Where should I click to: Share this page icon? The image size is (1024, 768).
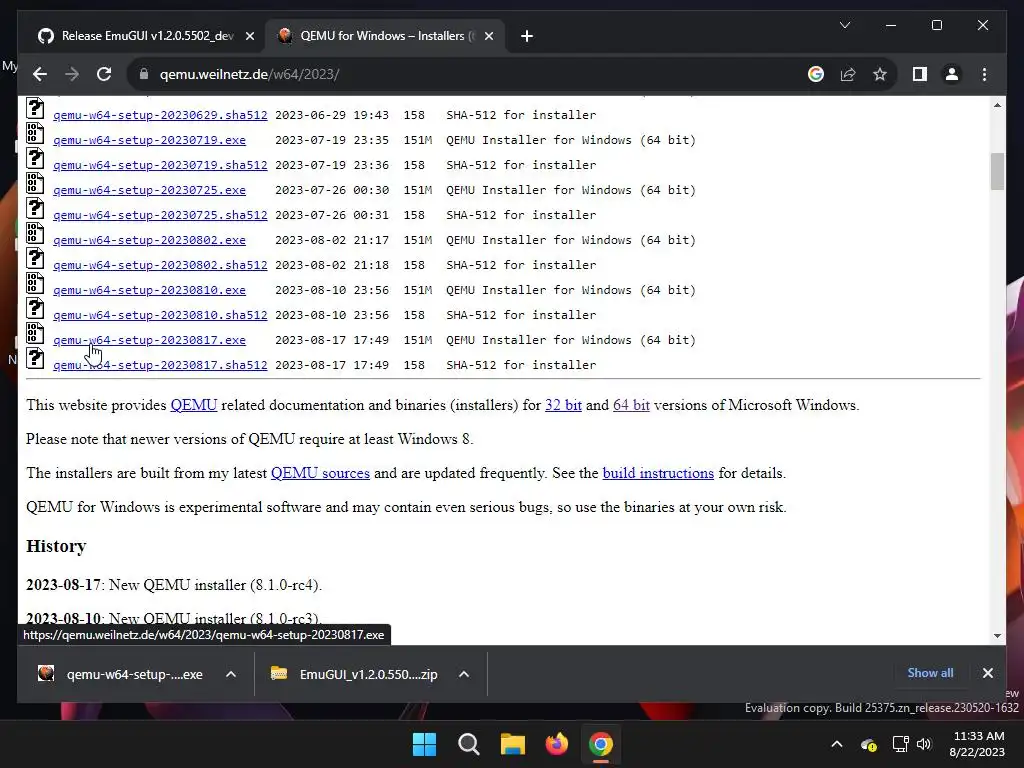(x=848, y=74)
